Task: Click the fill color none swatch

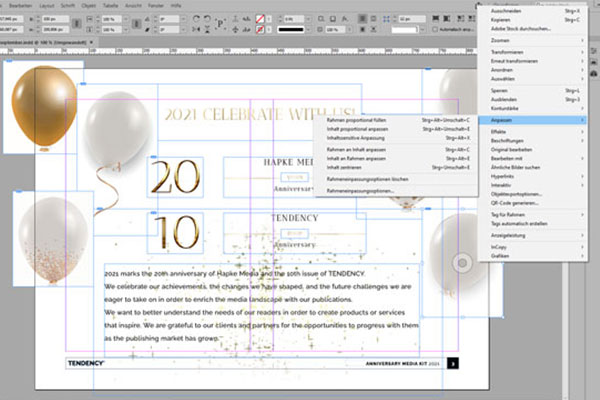Action: [x=260, y=19]
